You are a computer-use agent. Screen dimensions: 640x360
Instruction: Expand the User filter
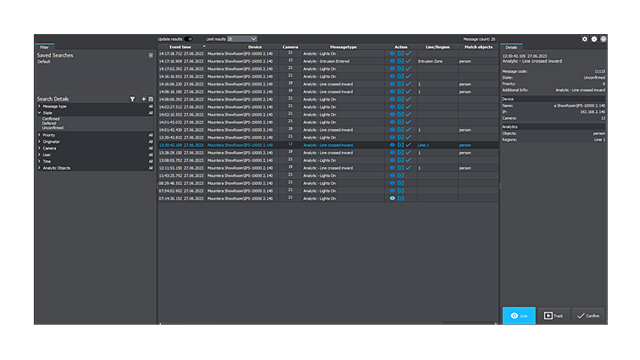40,155
